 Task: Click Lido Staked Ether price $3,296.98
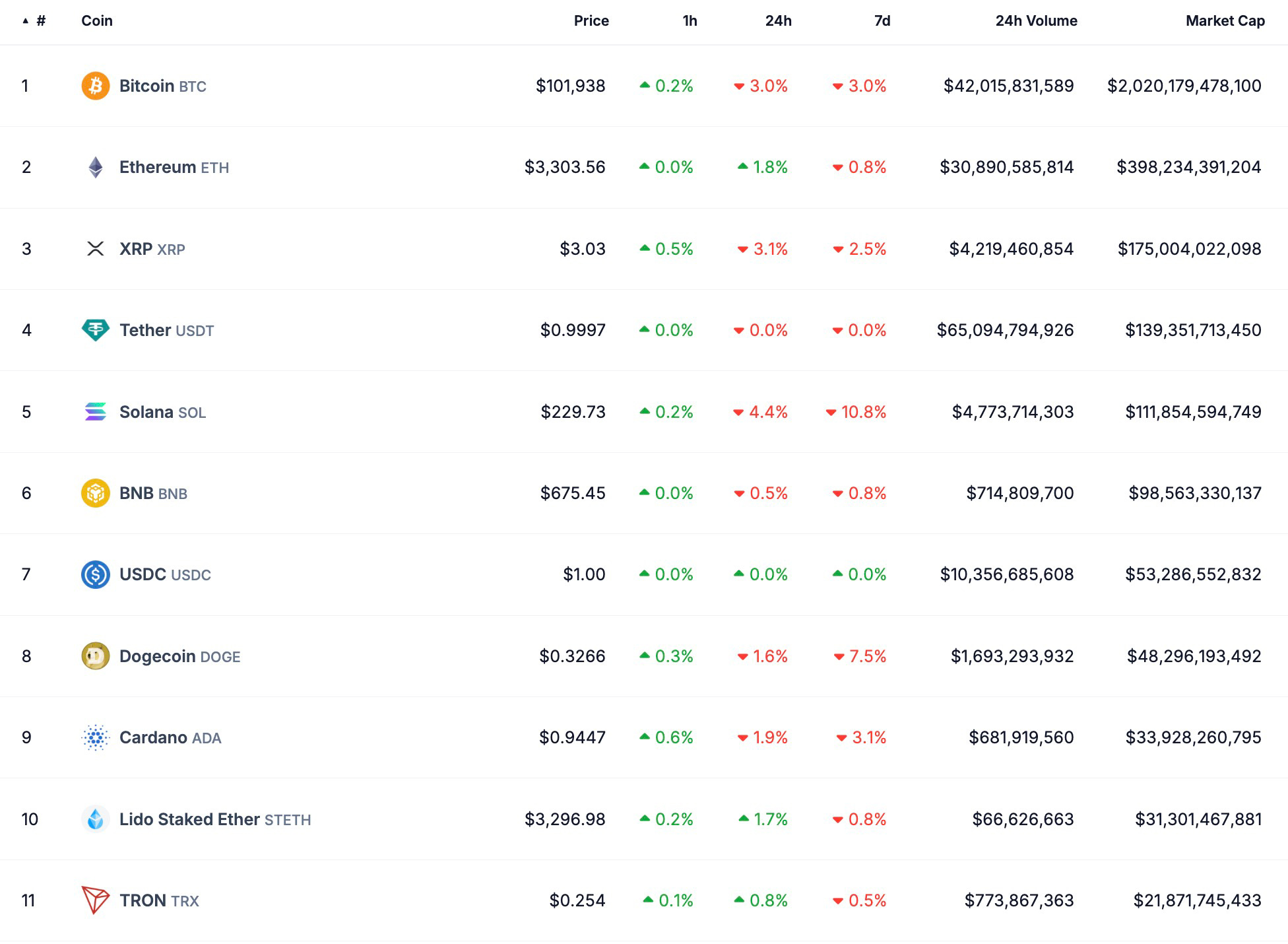click(x=565, y=819)
